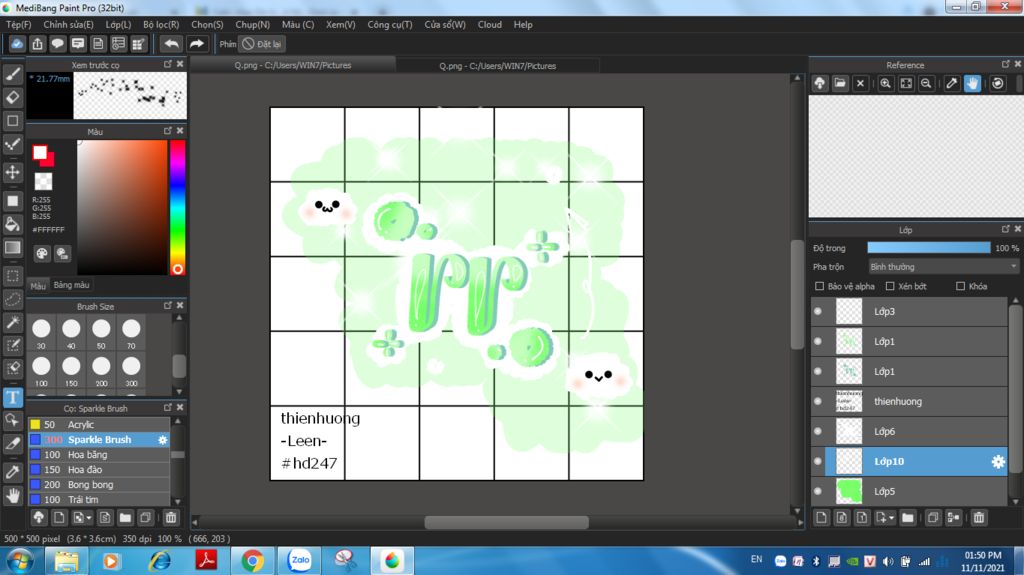The image size is (1024, 575).
Task: Zoom in on the Reference panel
Action: tap(886, 84)
